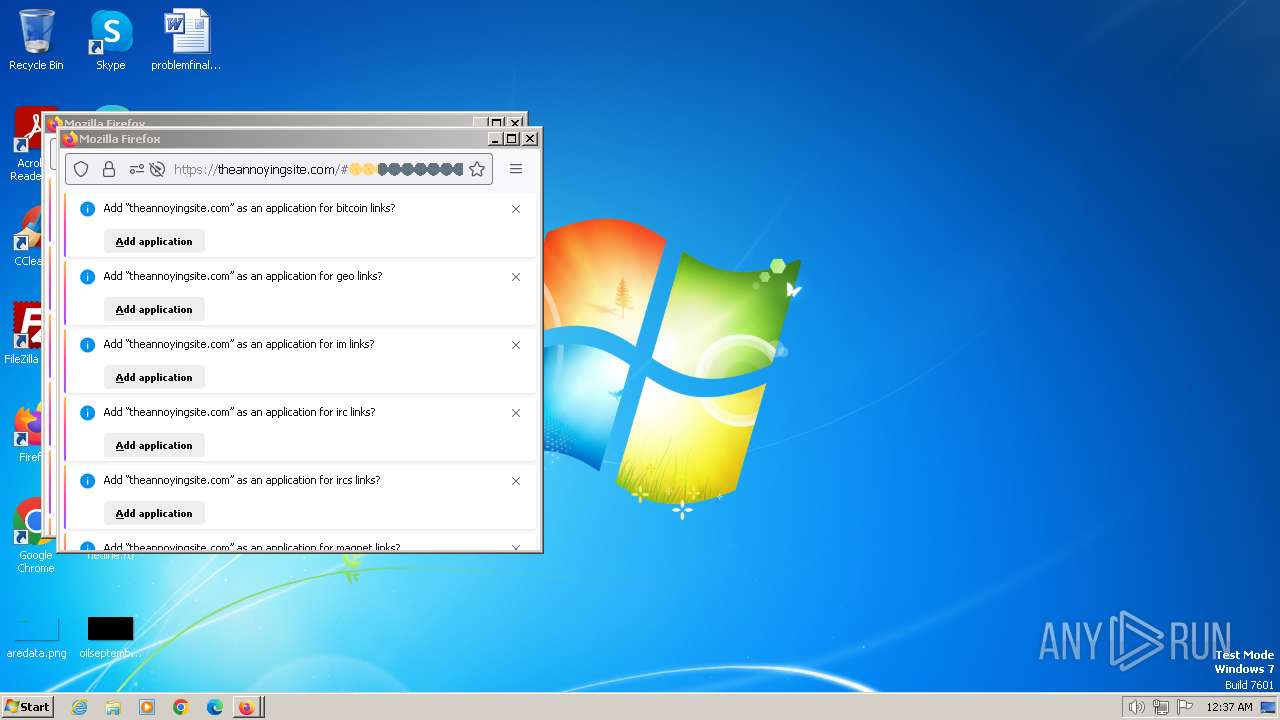This screenshot has width=1280, height=720.
Task: Close the background Mozilla Firefox window
Action: pyautogui.click(x=515, y=124)
